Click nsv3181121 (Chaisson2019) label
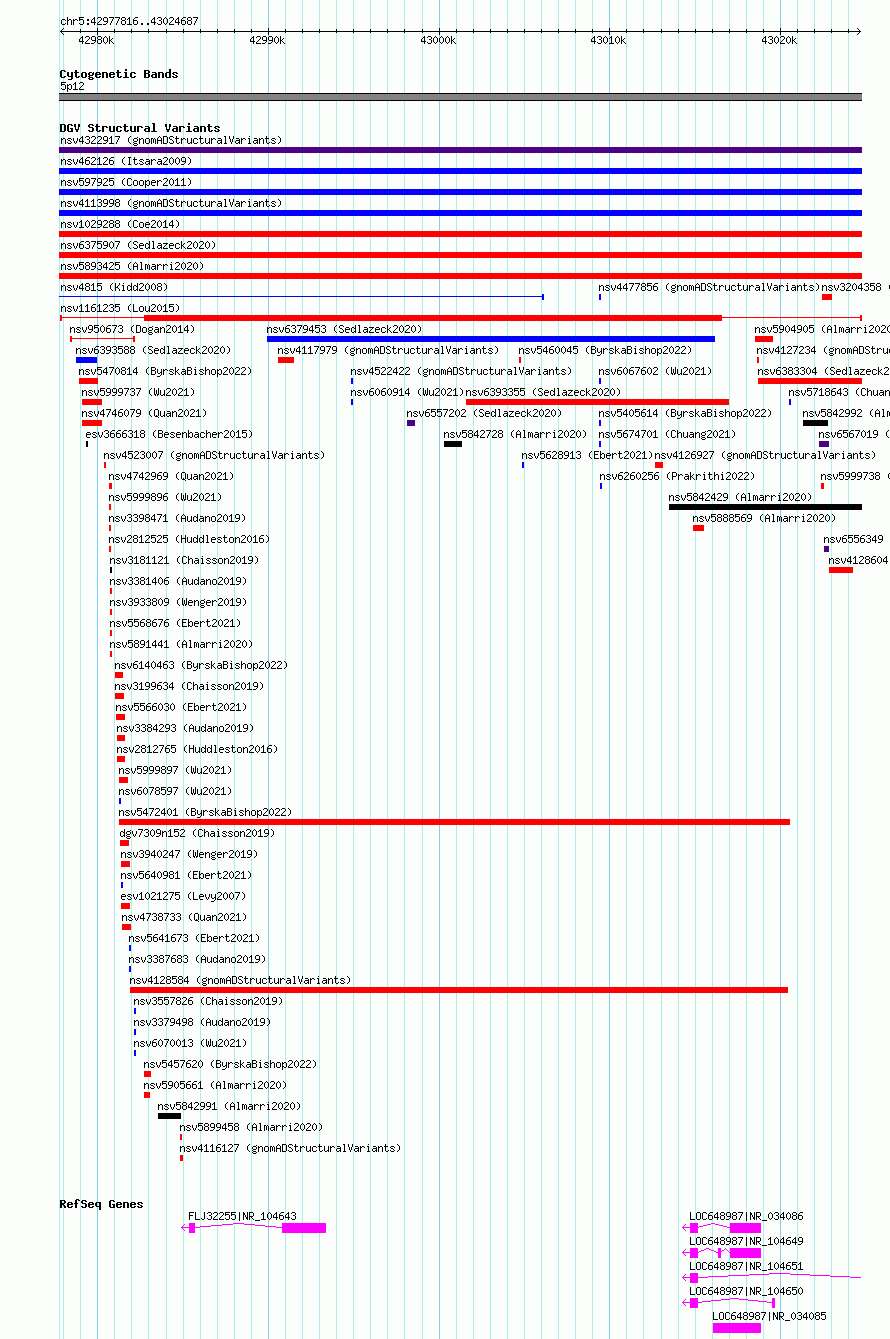The image size is (890, 1339). pyautogui.click(x=183, y=560)
